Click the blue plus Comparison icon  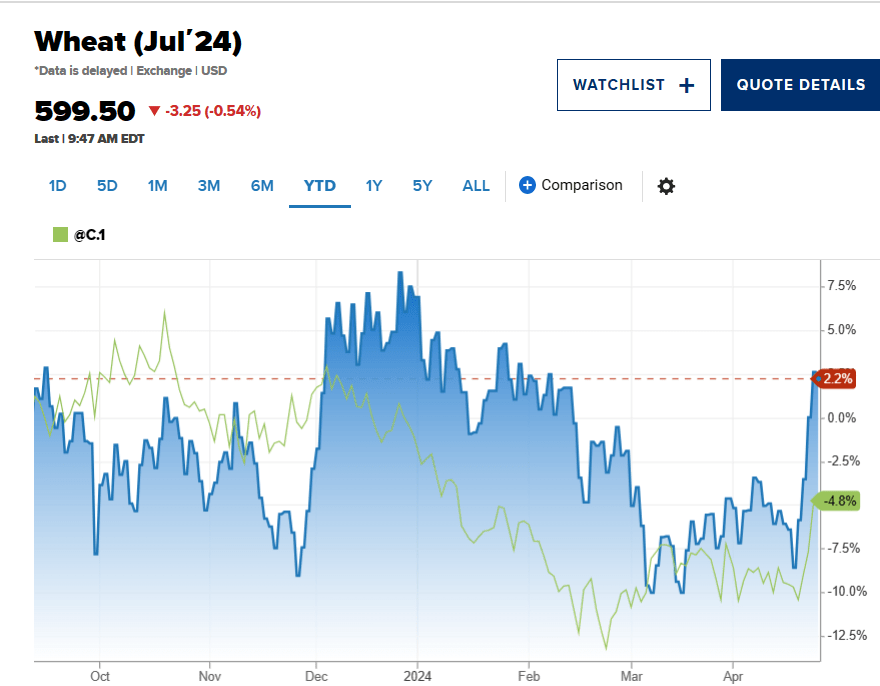[528, 185]
